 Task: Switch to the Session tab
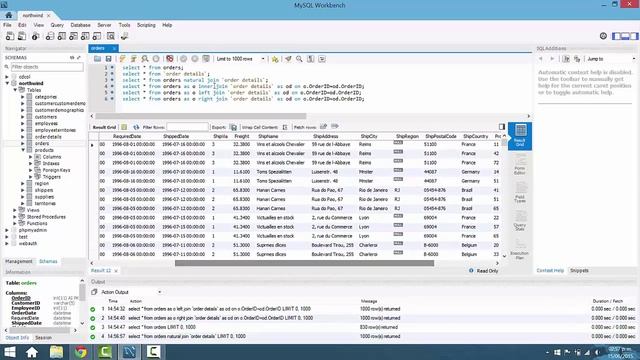click(x=43, y=338)
